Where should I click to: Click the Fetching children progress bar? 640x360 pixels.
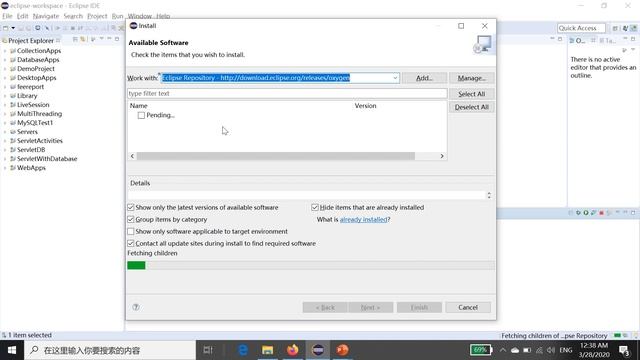(311, 265)
